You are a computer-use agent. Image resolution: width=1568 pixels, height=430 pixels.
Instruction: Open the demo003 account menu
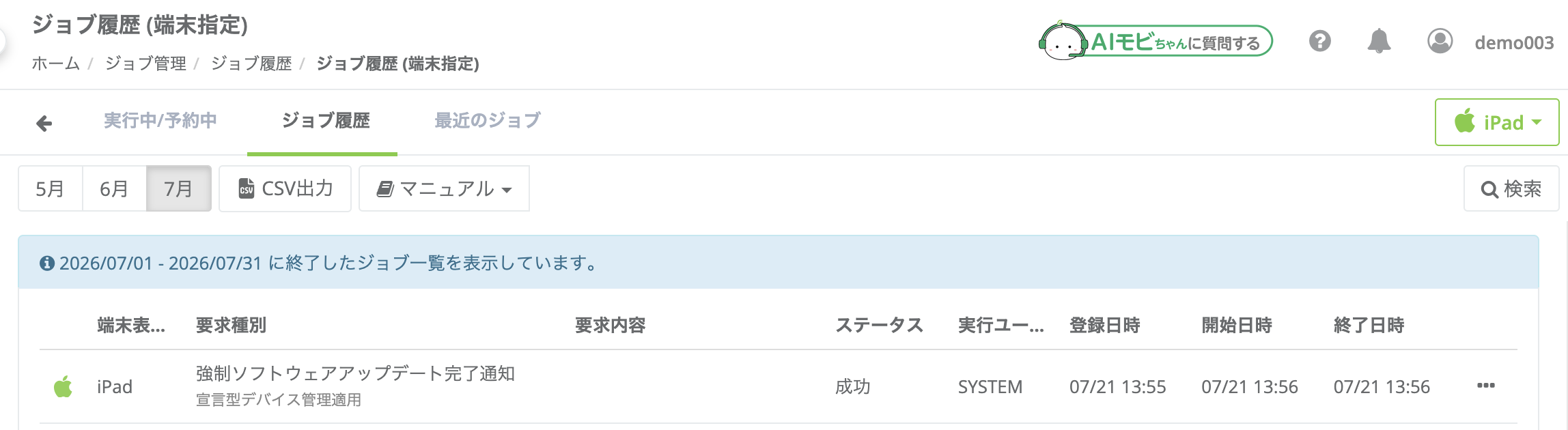pos(1514,42)
